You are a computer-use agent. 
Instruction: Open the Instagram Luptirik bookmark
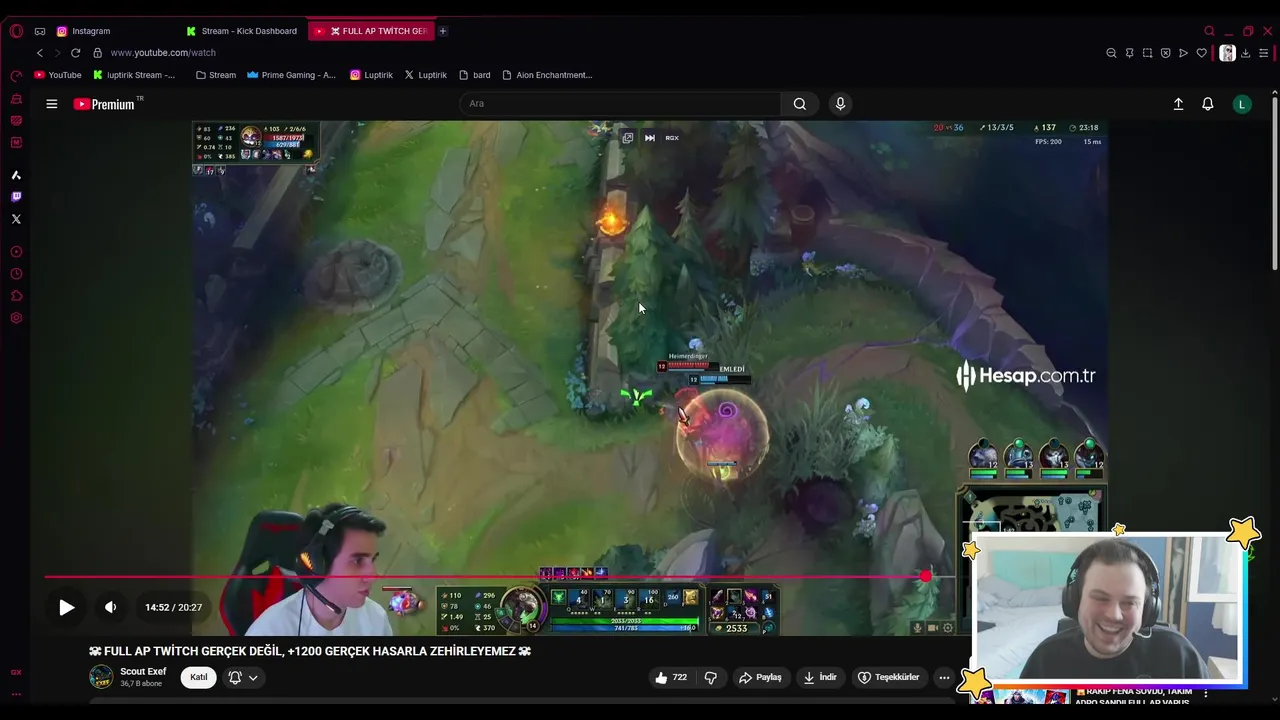pyautogui.click(x=371, y=75)
